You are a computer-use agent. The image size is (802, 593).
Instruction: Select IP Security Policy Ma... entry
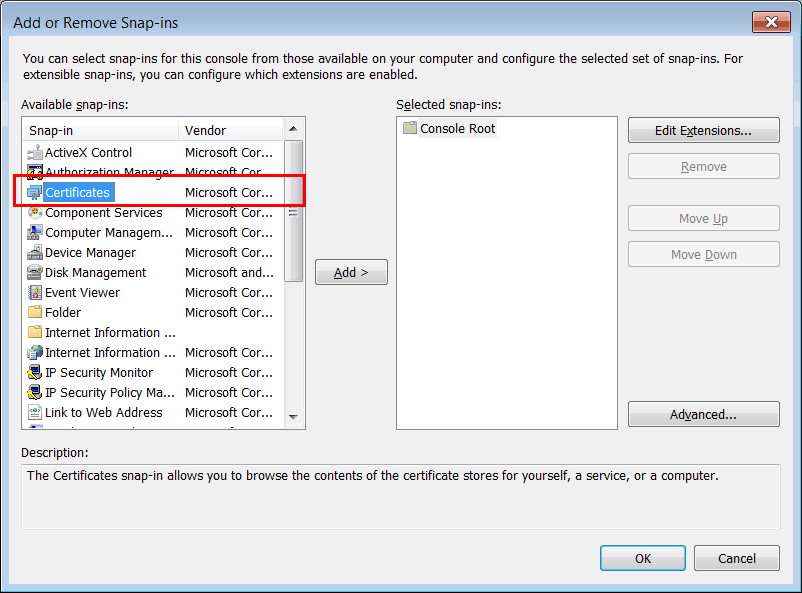(x=110, y=392)
